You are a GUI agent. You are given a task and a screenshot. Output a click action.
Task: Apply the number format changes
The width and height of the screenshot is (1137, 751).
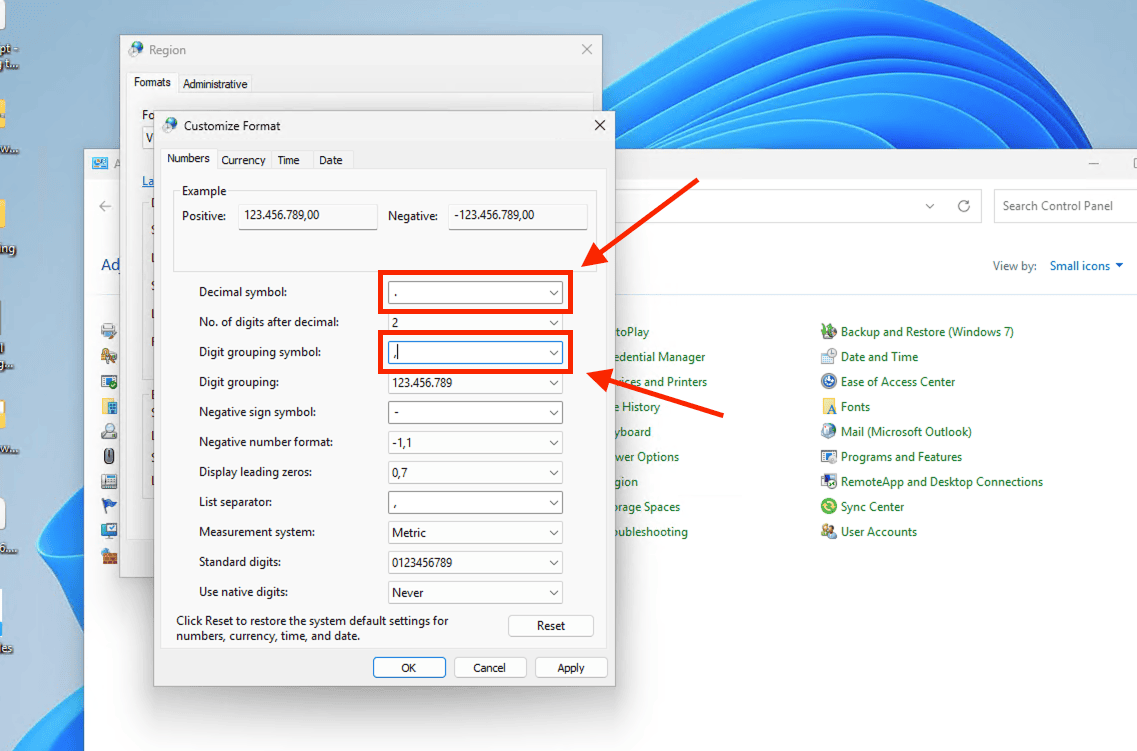click(x=570, y=667)
